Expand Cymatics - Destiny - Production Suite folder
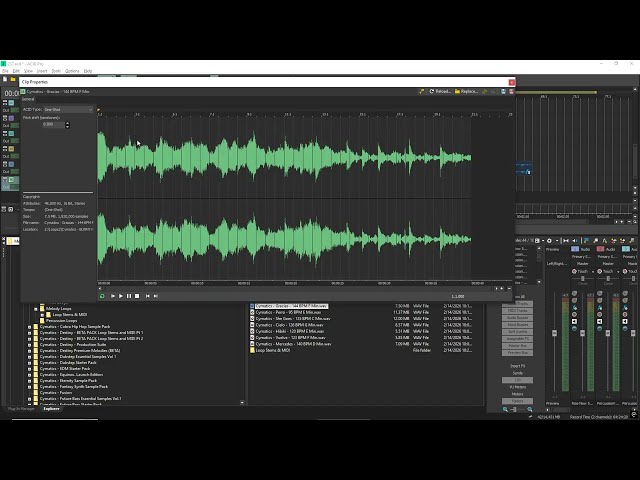Viewport: 640px width, 480px height. (29, 345)
